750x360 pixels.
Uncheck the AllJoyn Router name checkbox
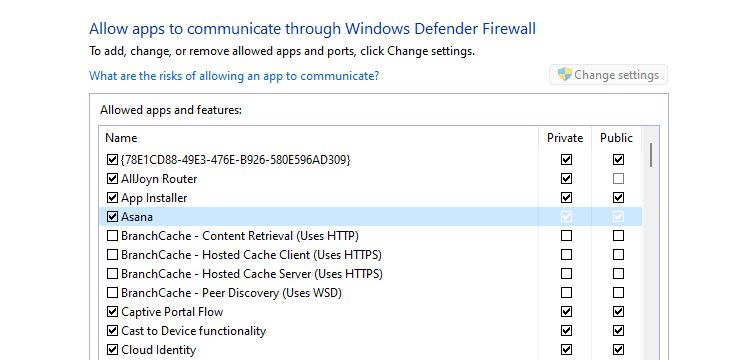[x=112, y=179]
